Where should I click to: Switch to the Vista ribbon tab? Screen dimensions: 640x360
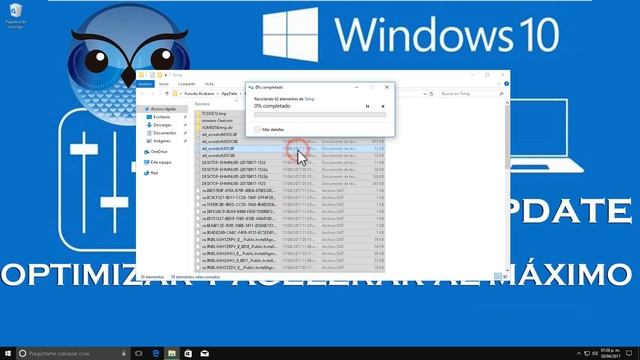tap(209, 84)
